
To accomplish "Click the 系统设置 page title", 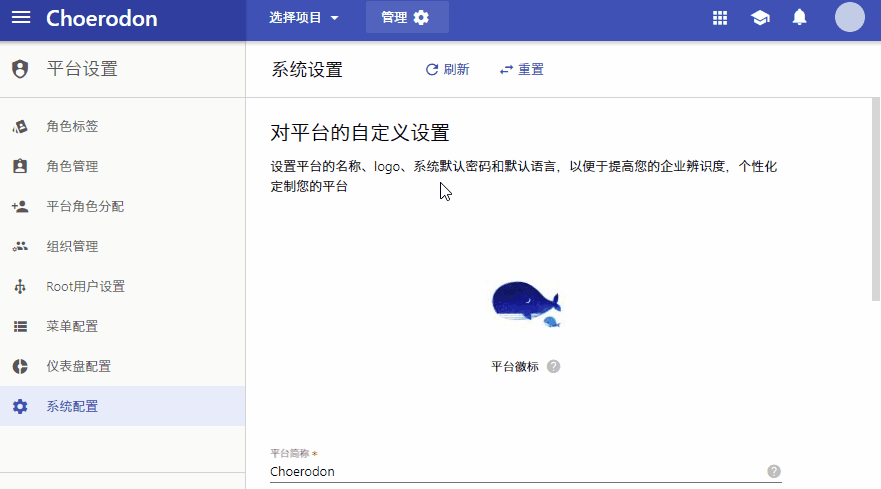I will (x=307, y=70).
